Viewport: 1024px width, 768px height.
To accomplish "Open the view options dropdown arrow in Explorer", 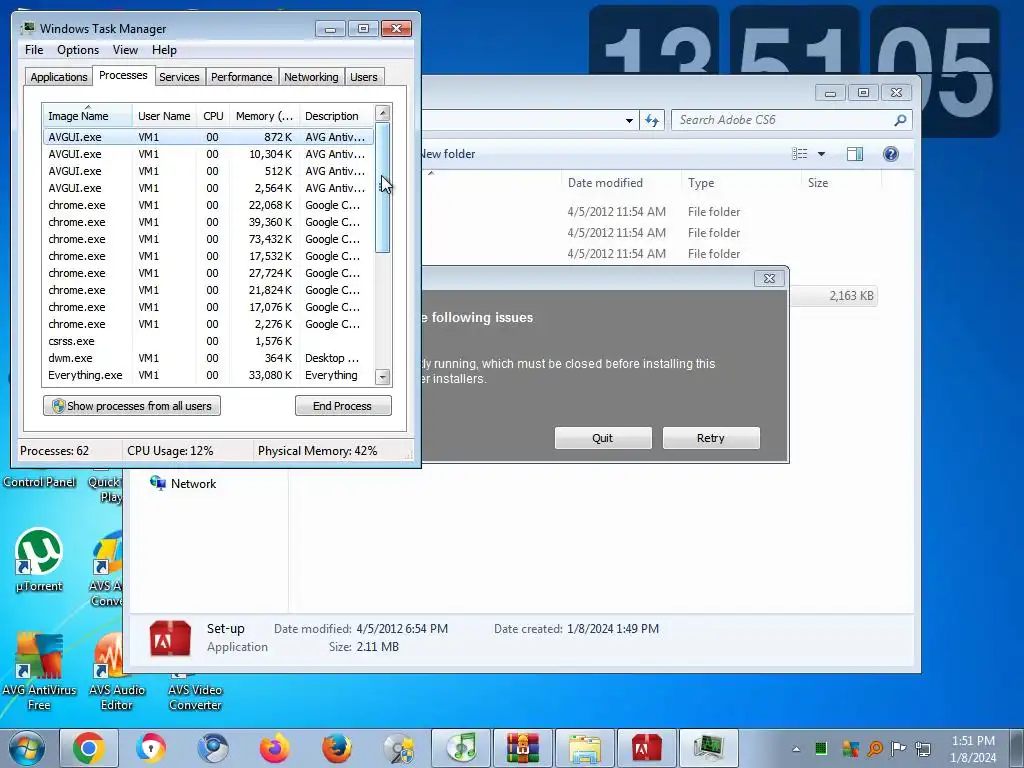I will point(822,154).
